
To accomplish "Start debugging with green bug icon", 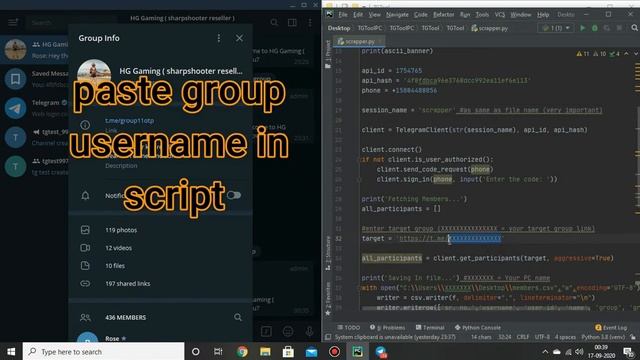I will tap(595, 28).
